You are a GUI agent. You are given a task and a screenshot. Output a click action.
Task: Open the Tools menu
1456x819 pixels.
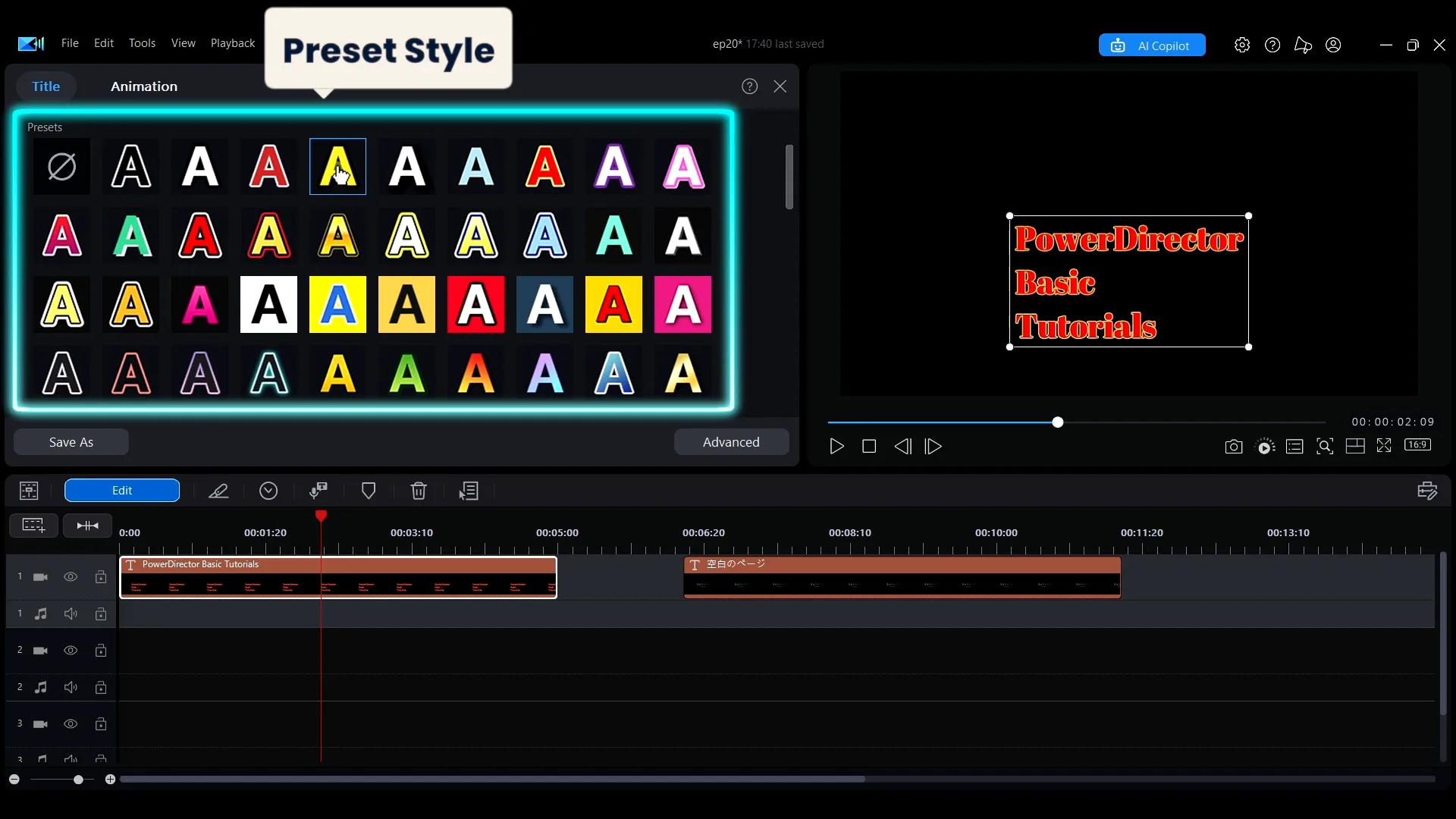tap(142, 43)
